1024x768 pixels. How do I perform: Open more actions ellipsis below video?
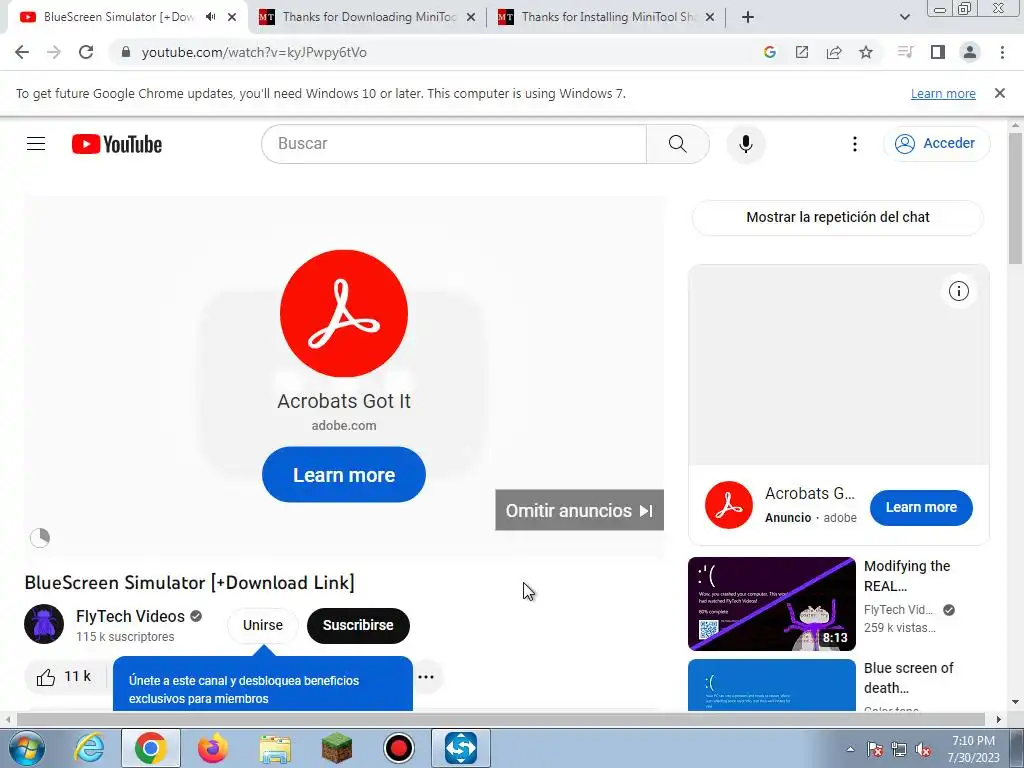(x=426, y=677)
